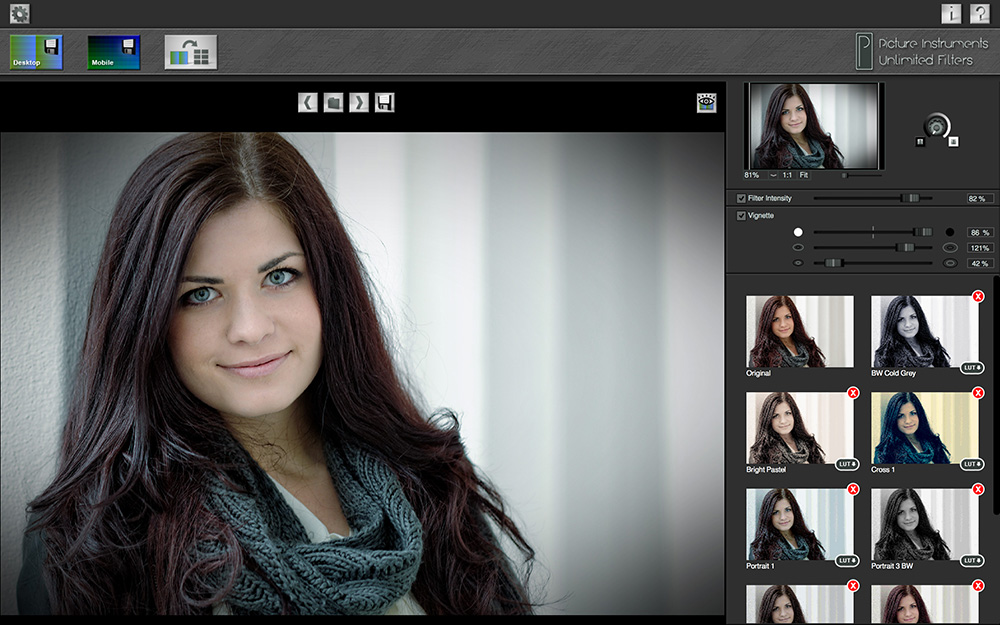Viewport: 1000px width, 625px height.
Task: Open settings with the gear icon
Action: click(x=20, y=13)
